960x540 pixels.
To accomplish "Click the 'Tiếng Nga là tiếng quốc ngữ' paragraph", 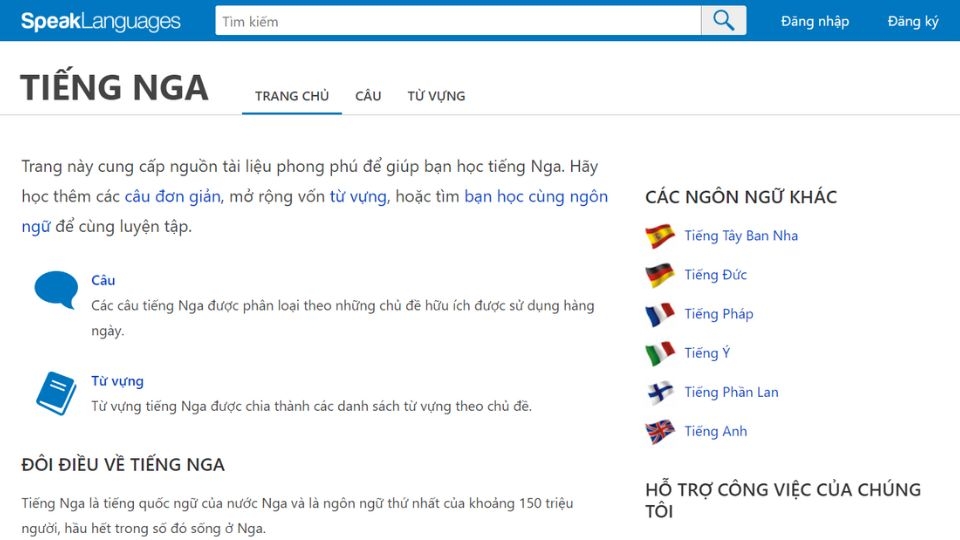I will coord(298,516).
